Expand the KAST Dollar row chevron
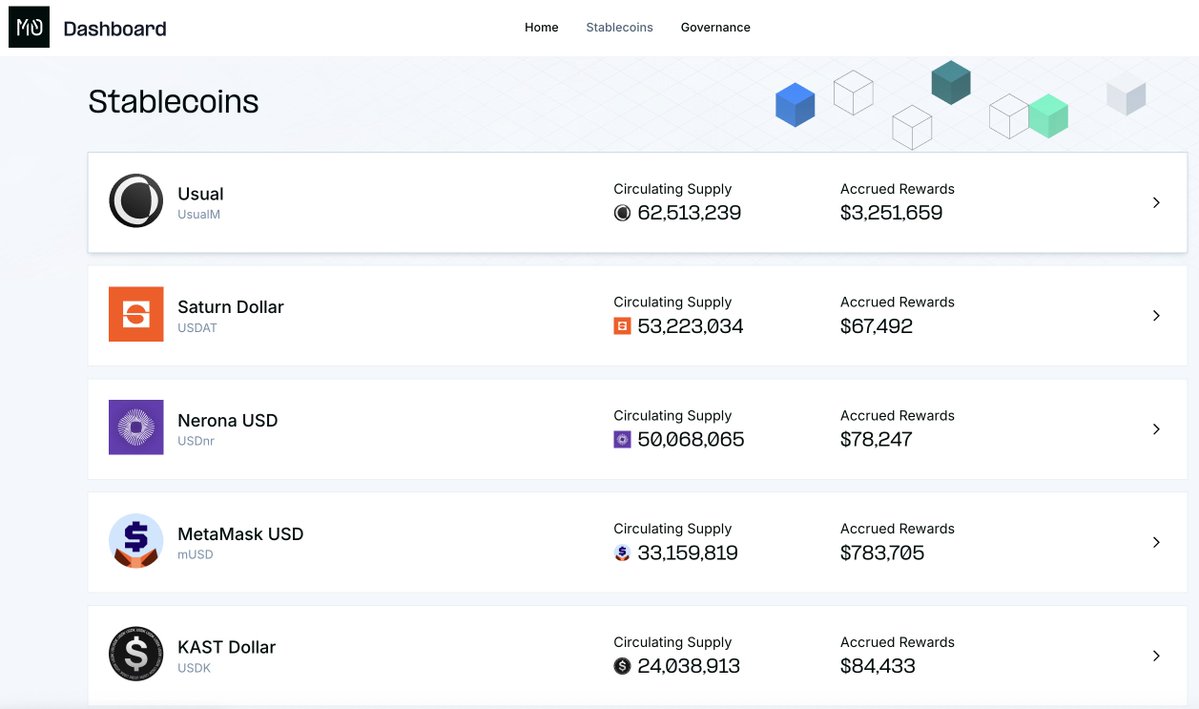This screenshot has height=709, width=1199. point(1156,655)
